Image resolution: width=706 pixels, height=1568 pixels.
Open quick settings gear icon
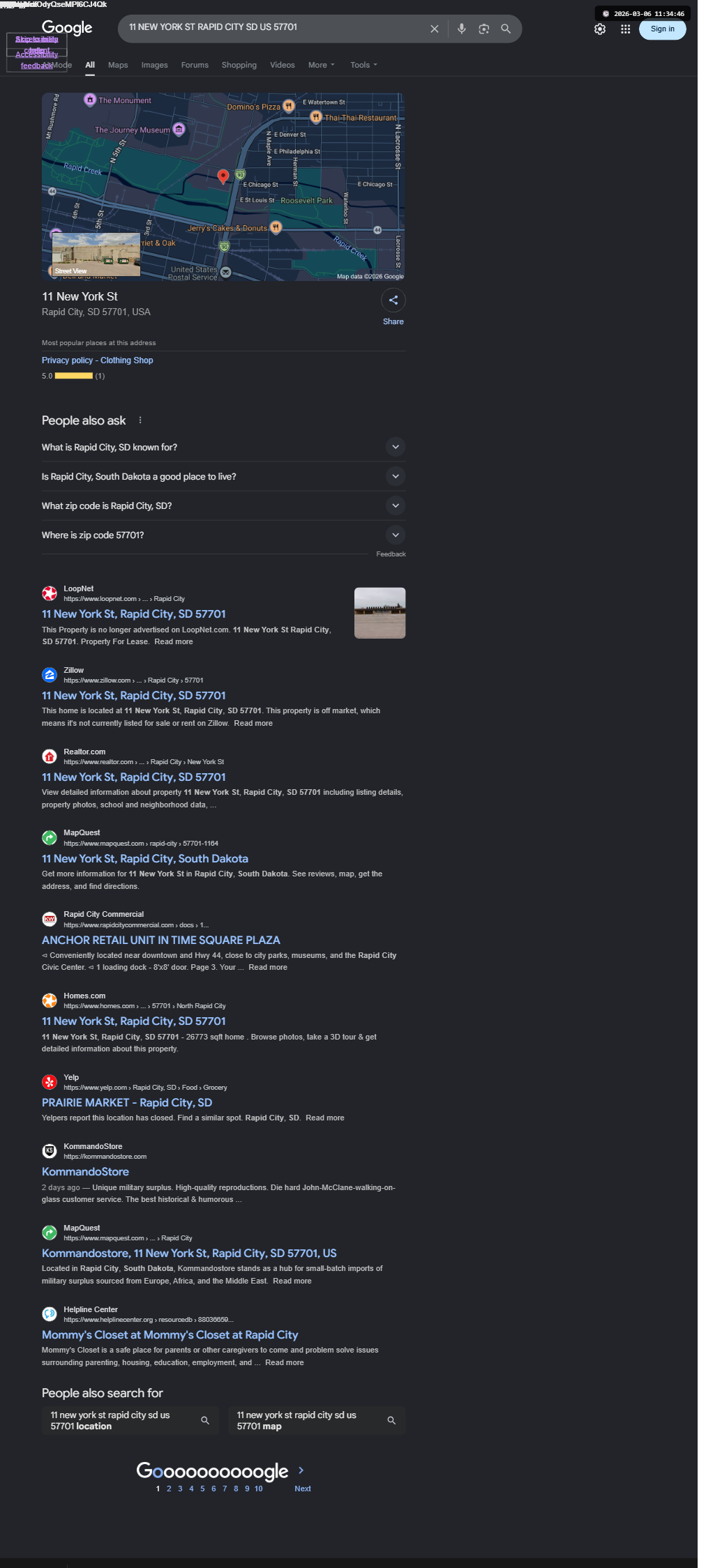click(599, 29)
